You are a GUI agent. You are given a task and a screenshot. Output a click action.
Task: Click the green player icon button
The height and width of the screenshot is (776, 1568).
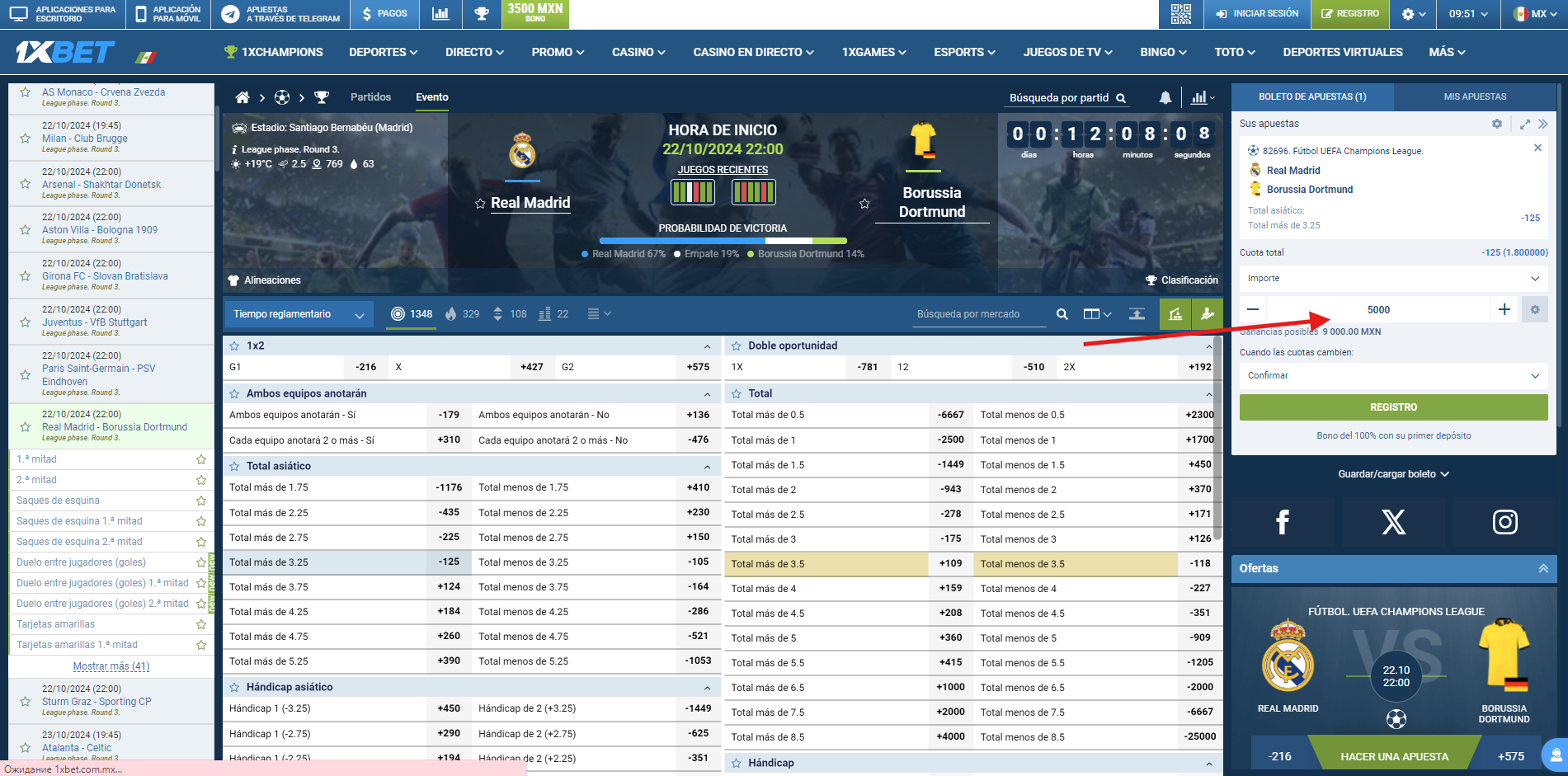coord(1208,314)
